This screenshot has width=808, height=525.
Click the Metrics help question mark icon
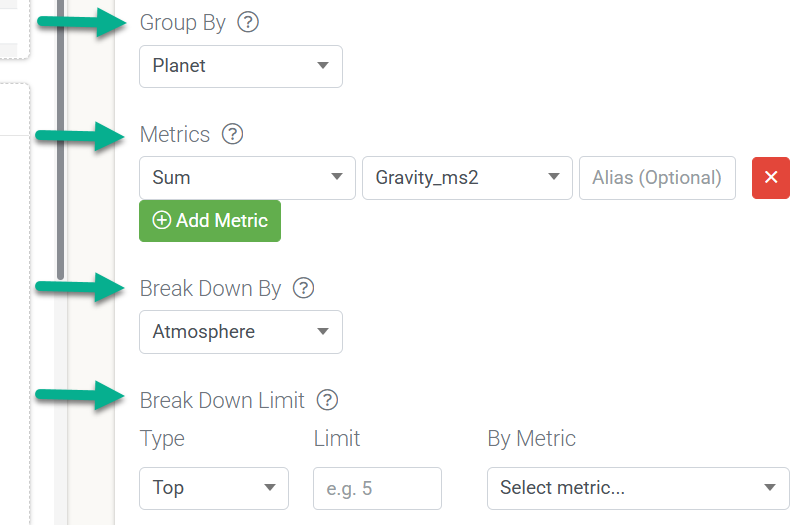click(x=232, y=134)
